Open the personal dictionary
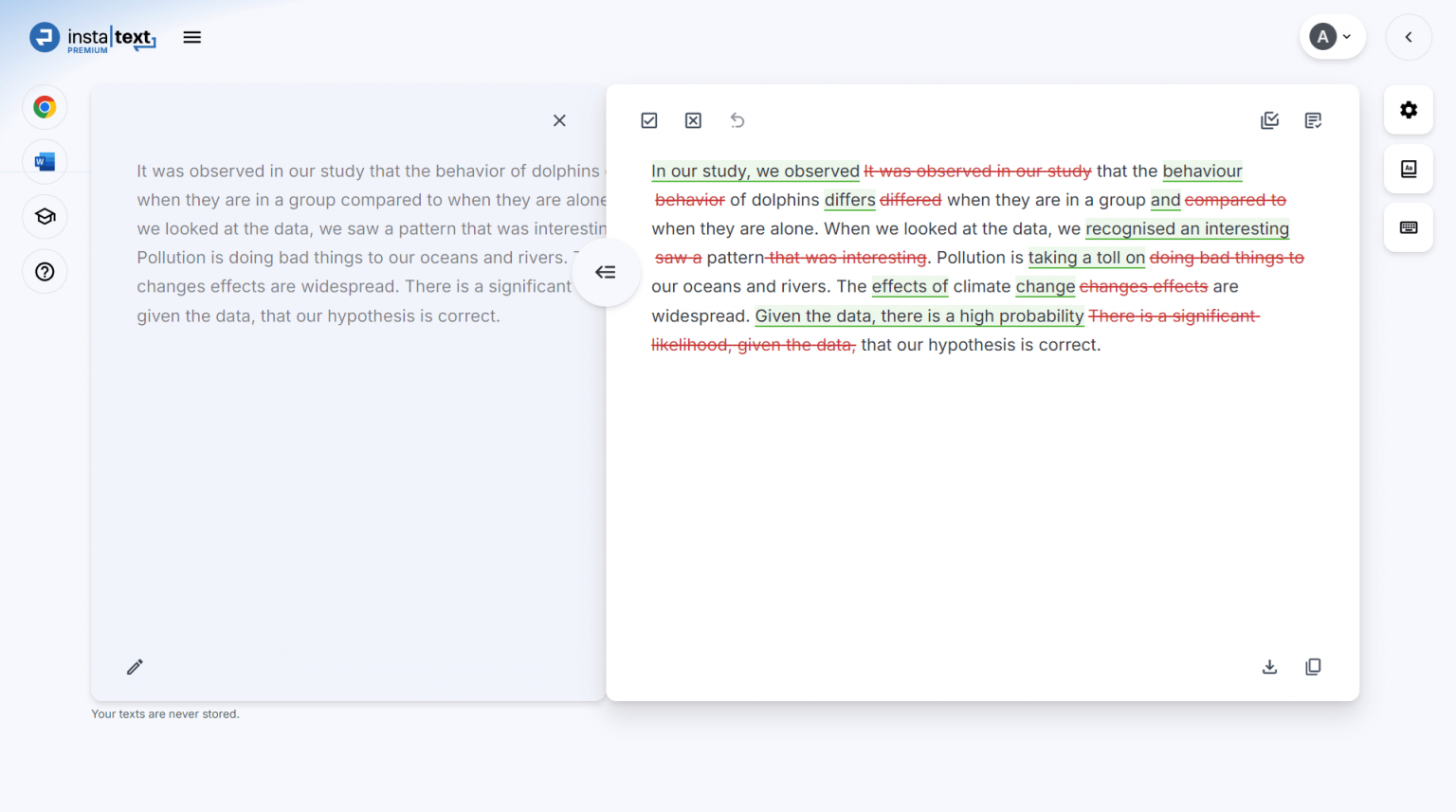Image resolution: width=1456 pixels, height=812 pixels. 1409,169
